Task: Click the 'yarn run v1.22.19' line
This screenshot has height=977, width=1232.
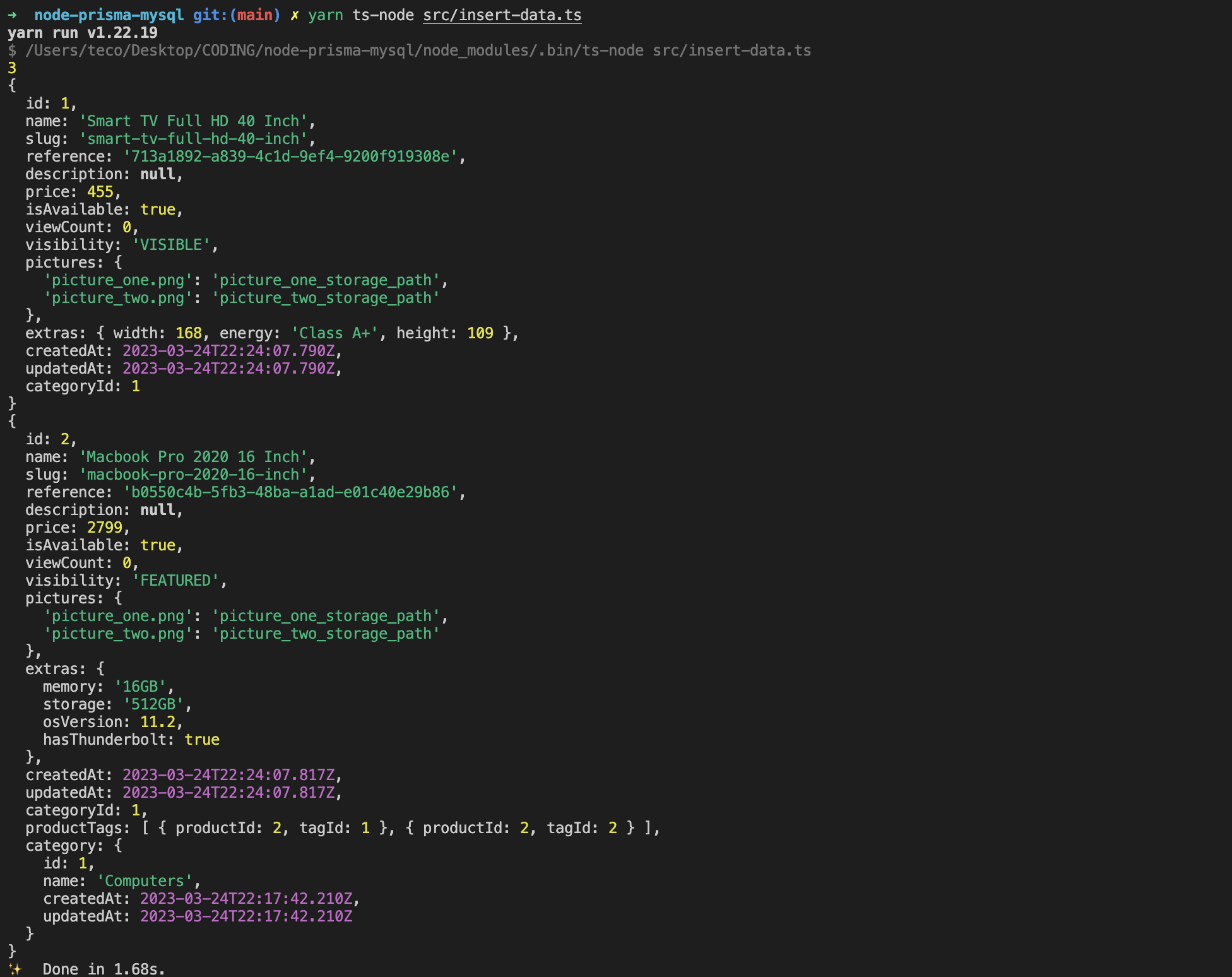Action: (x=83, y=33)
